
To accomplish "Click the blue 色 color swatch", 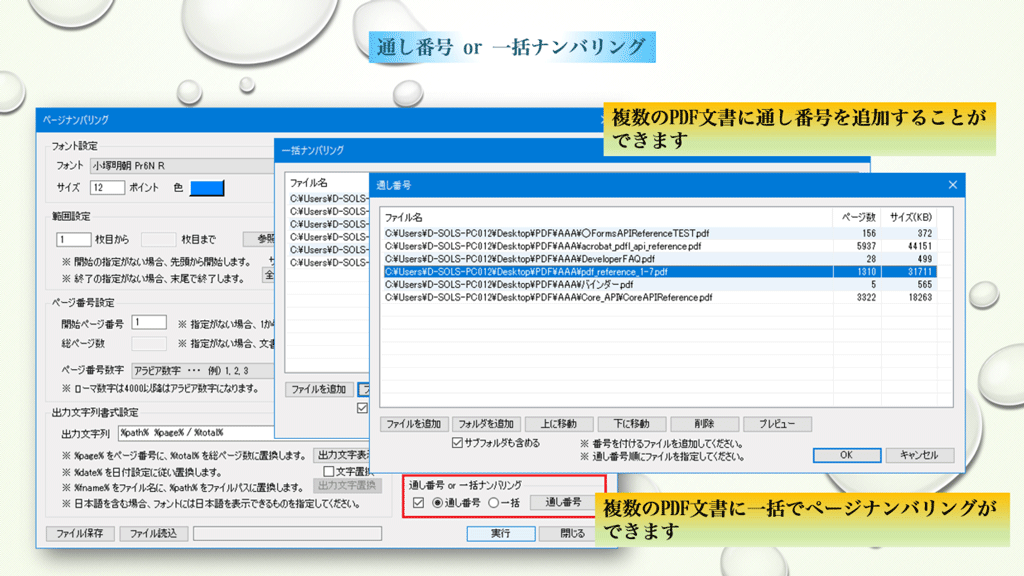I will (x=207, y=188).
